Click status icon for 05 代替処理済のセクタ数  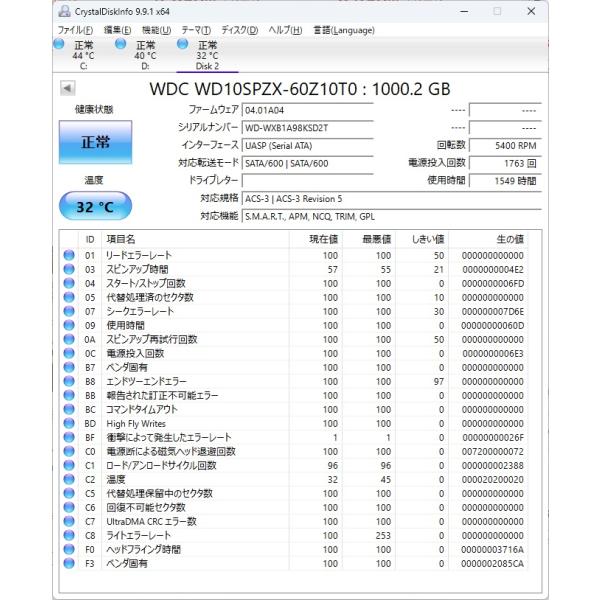coord(69,297)
